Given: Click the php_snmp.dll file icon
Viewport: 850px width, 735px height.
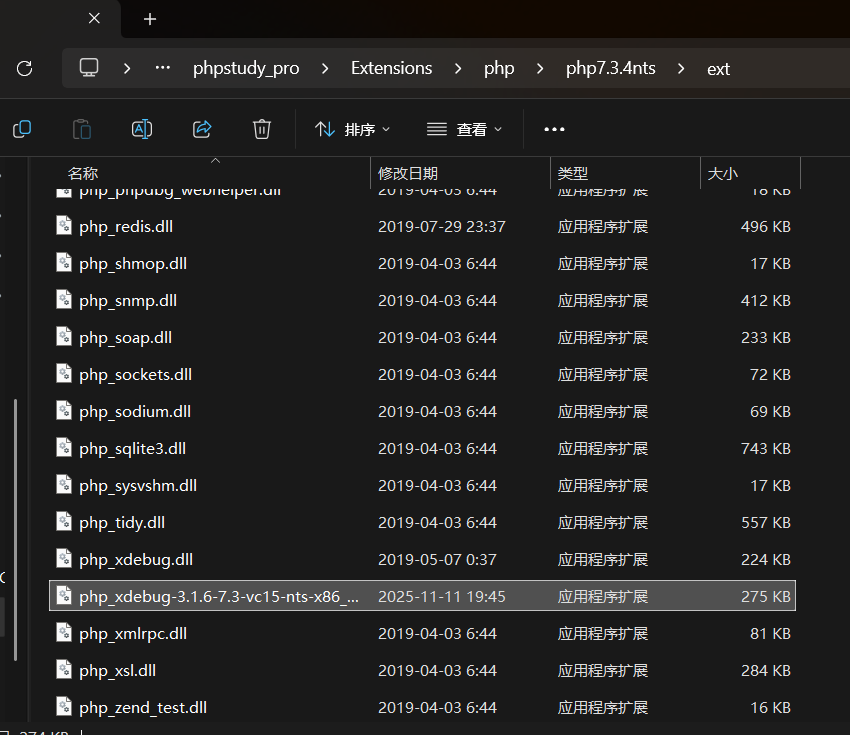Looking at the screenshot, I should (64, 299).
